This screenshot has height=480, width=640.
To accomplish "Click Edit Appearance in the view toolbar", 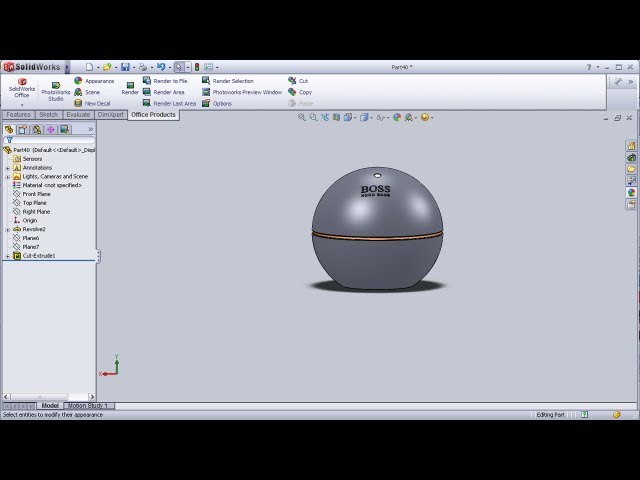I will (397, 118).
